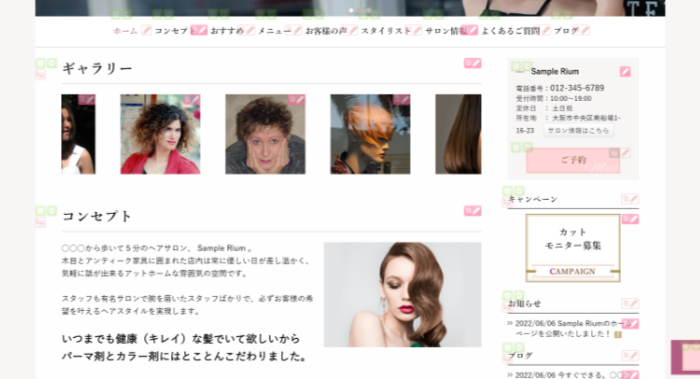700x379 pixels.
Task: Click the ご予約 reservation button
Action: [x=573, y=161]
